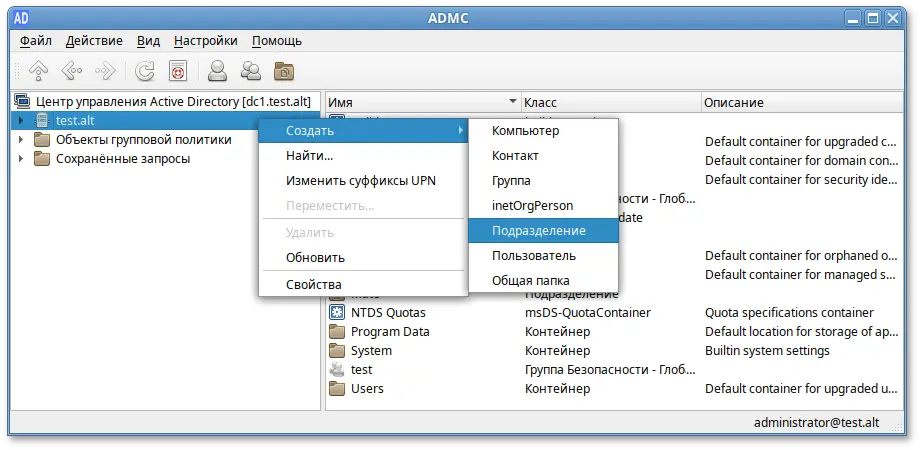Click the single user toolbar icon

(218, 71)
